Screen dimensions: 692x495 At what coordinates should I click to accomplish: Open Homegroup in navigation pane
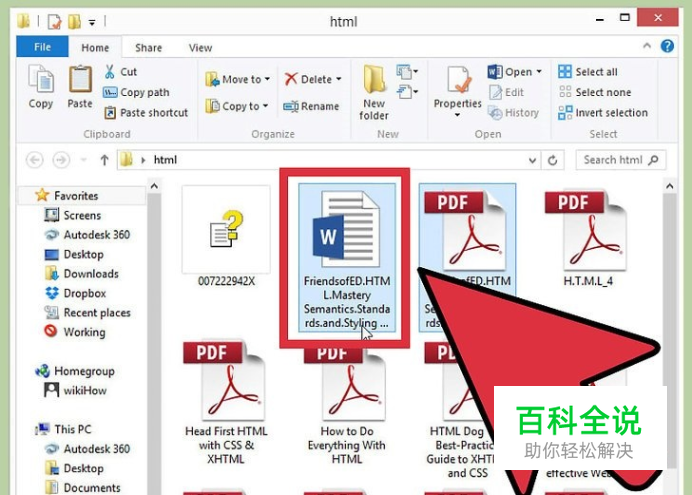pos(85,371)
